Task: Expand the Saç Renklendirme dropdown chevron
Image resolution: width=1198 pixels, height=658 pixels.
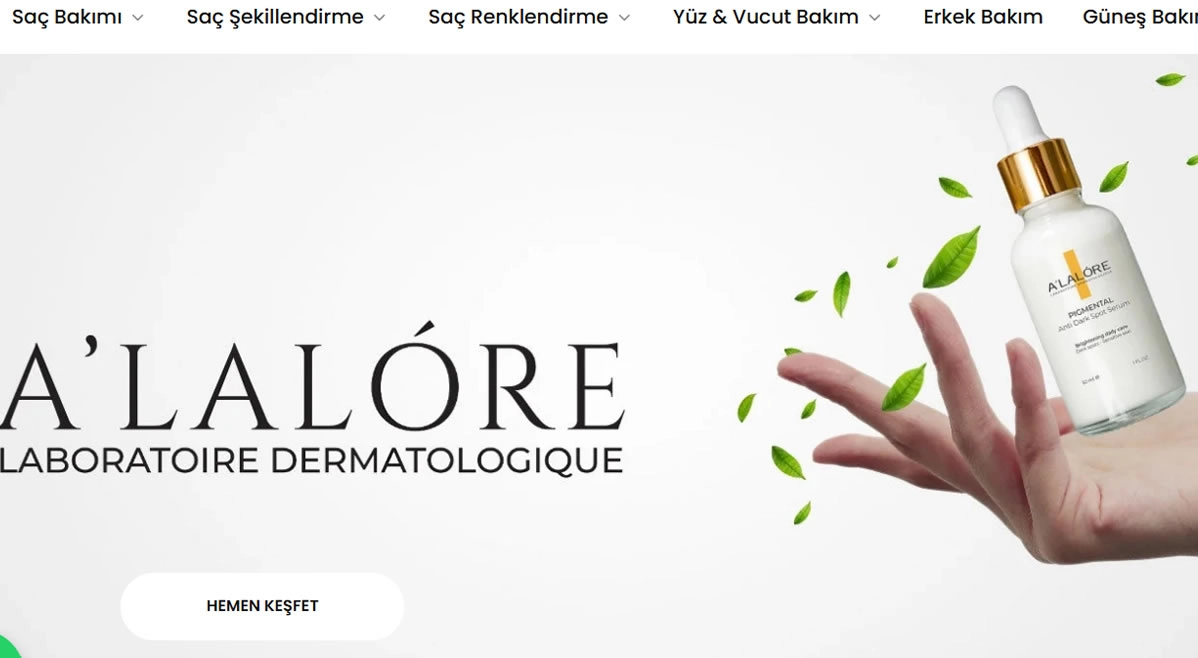Action: tap(624, 18)
